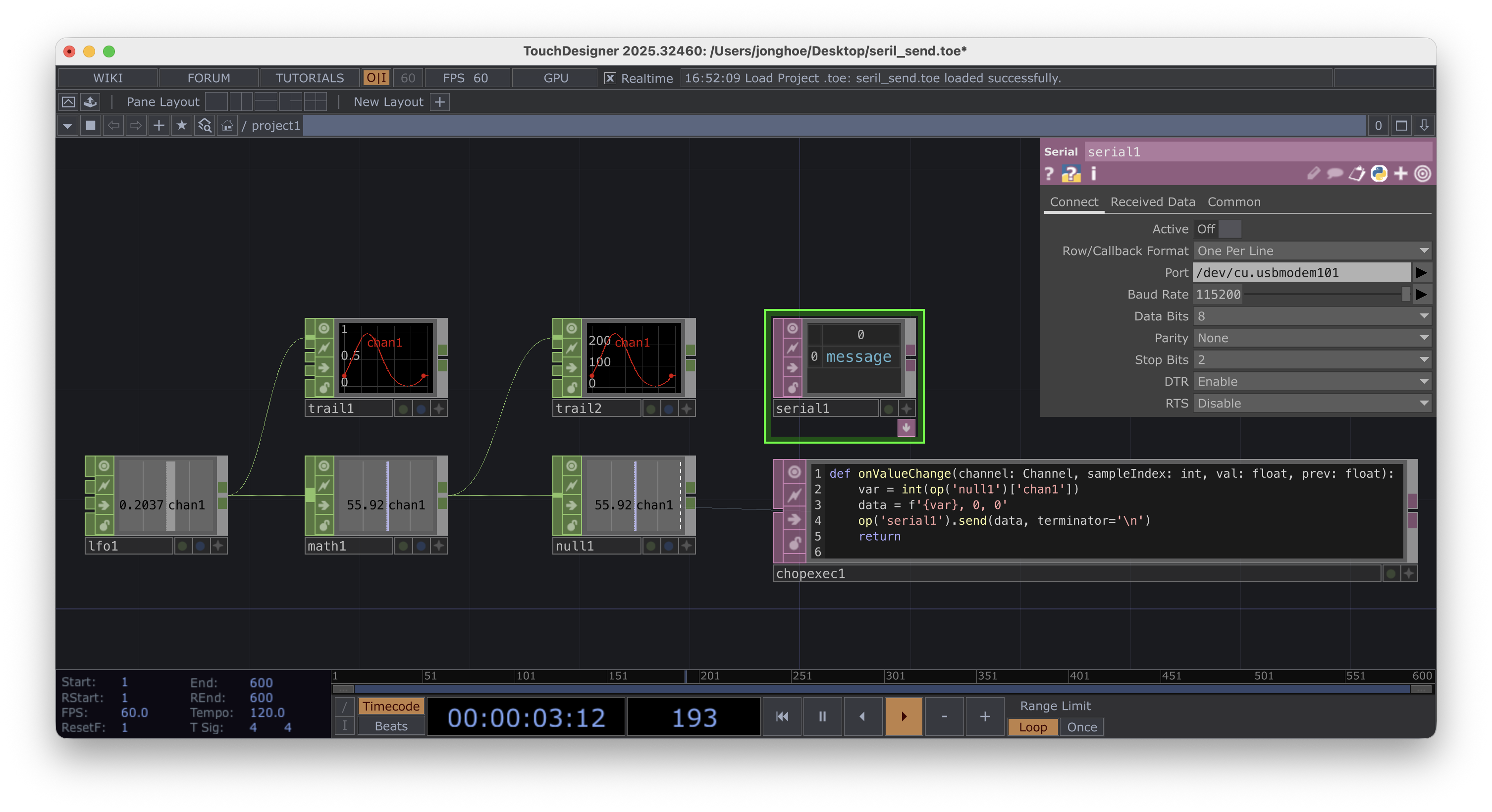This screenshot has width=1492, height=812.
Task: Click the search operators icon in path bar
Action: click(205, 125)
